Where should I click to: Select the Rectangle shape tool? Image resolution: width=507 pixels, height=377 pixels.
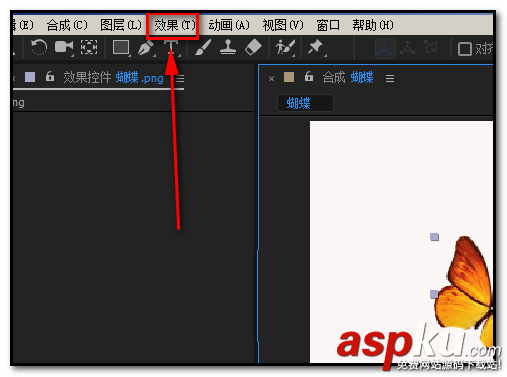[x=121, y=47]
